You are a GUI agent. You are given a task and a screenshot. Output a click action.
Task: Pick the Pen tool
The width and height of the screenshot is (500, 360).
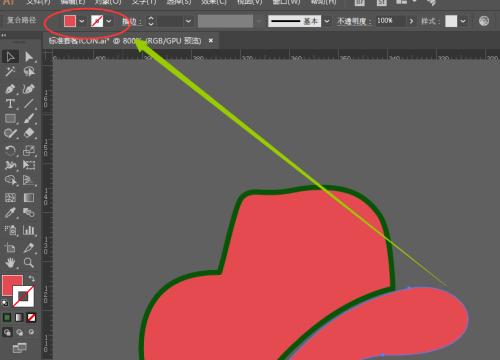pyautogui.click(x=10, y=89)
